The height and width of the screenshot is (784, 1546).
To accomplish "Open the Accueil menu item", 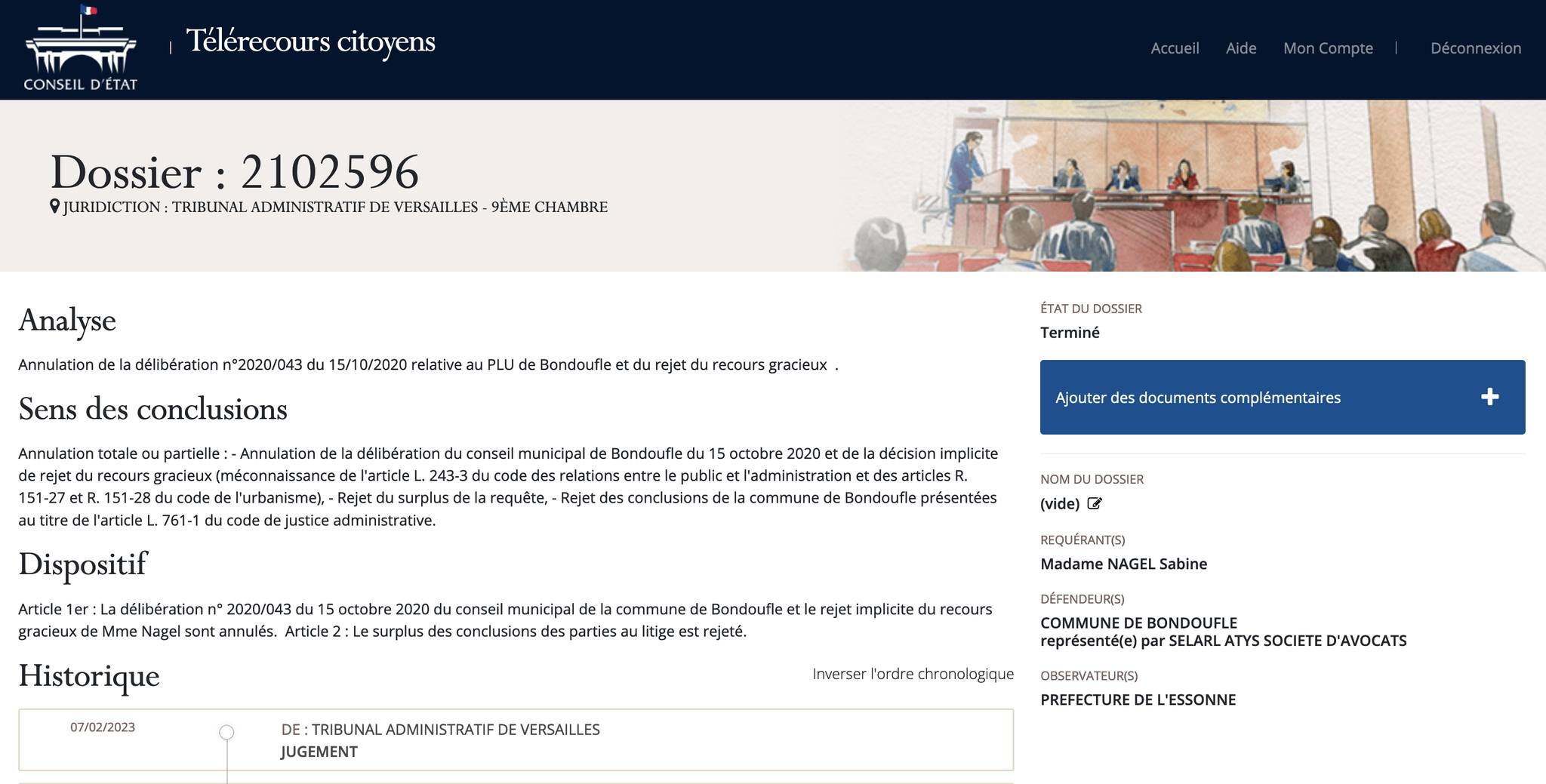I will coord(1174,48).
